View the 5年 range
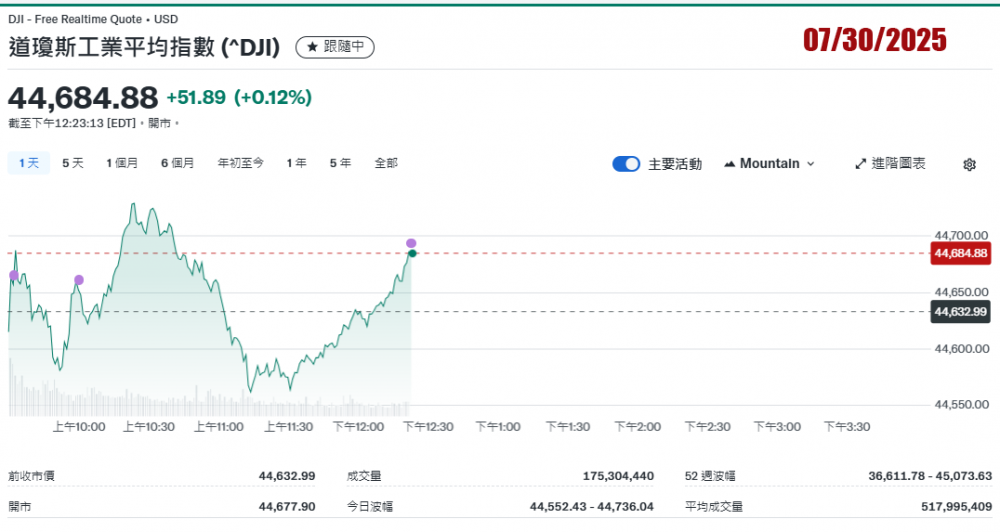This screenshot has height=532, width=1000. (340, 163)
